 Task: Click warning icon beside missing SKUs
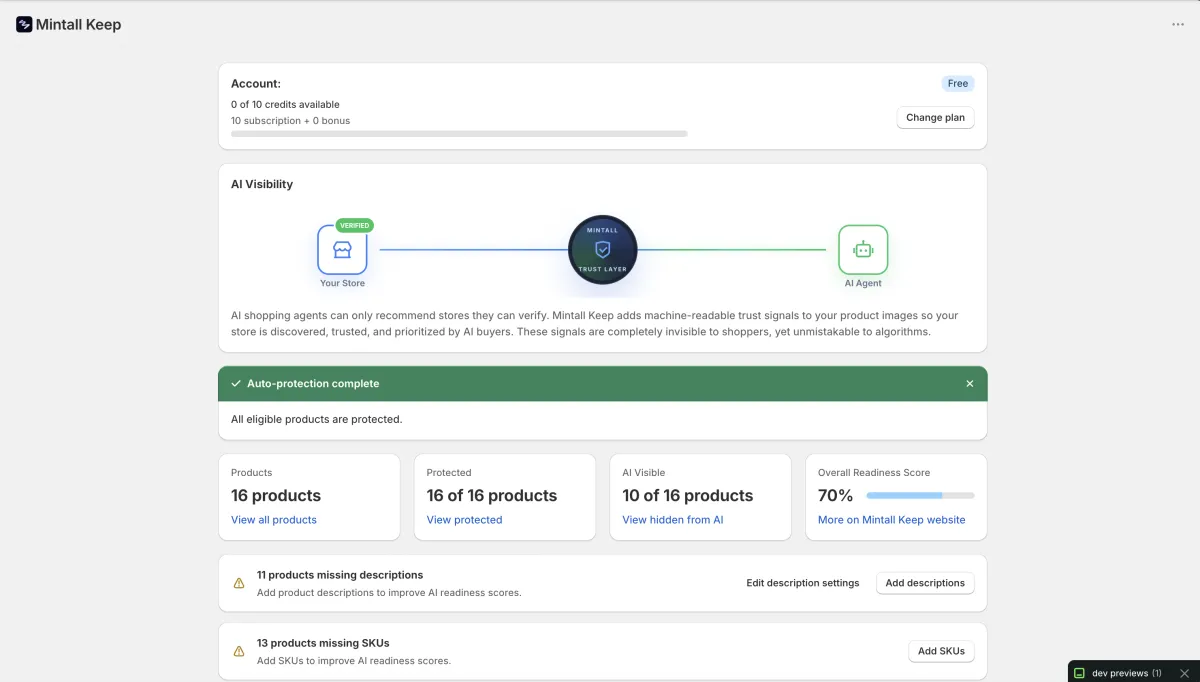(239, 651)
